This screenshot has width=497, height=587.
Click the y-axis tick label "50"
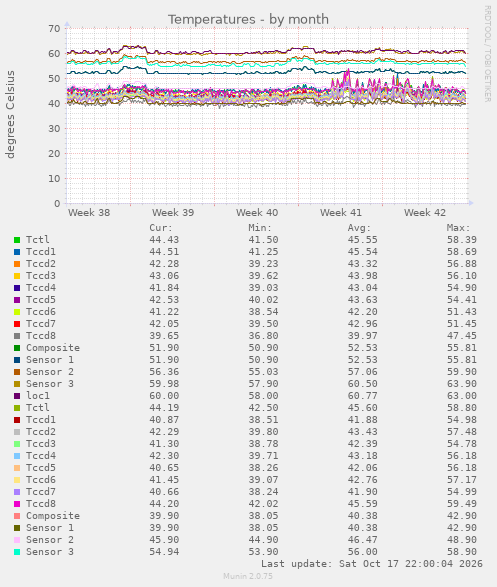54,79
